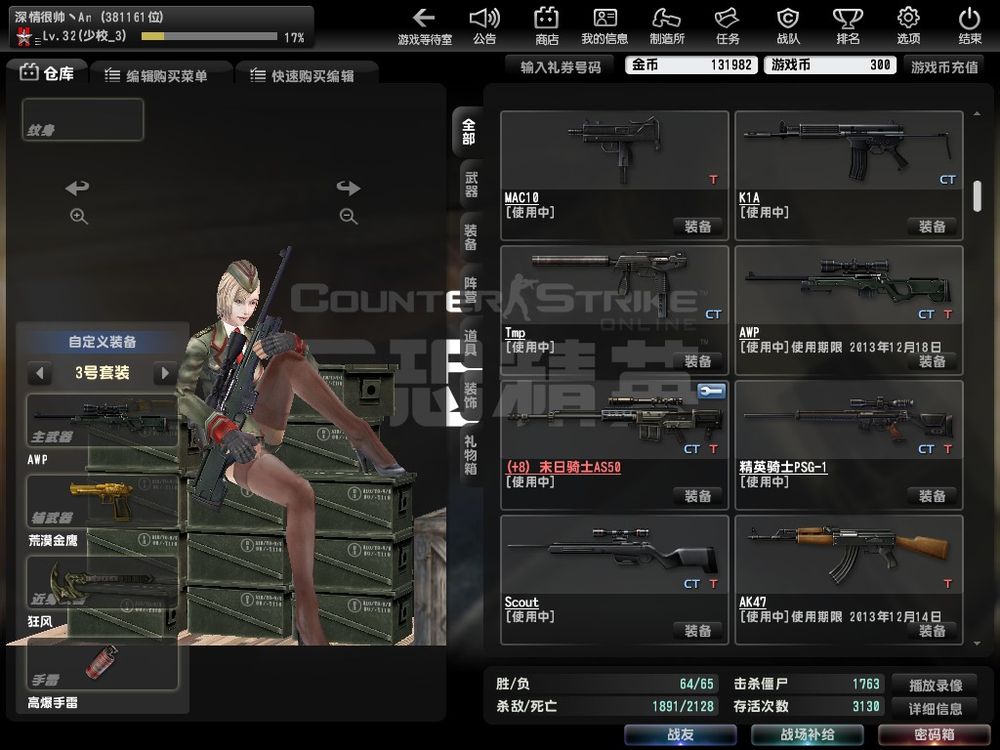Click the 结束 power icon to exit
Screen dimensions: 1000x750
(x=969, y=26)
